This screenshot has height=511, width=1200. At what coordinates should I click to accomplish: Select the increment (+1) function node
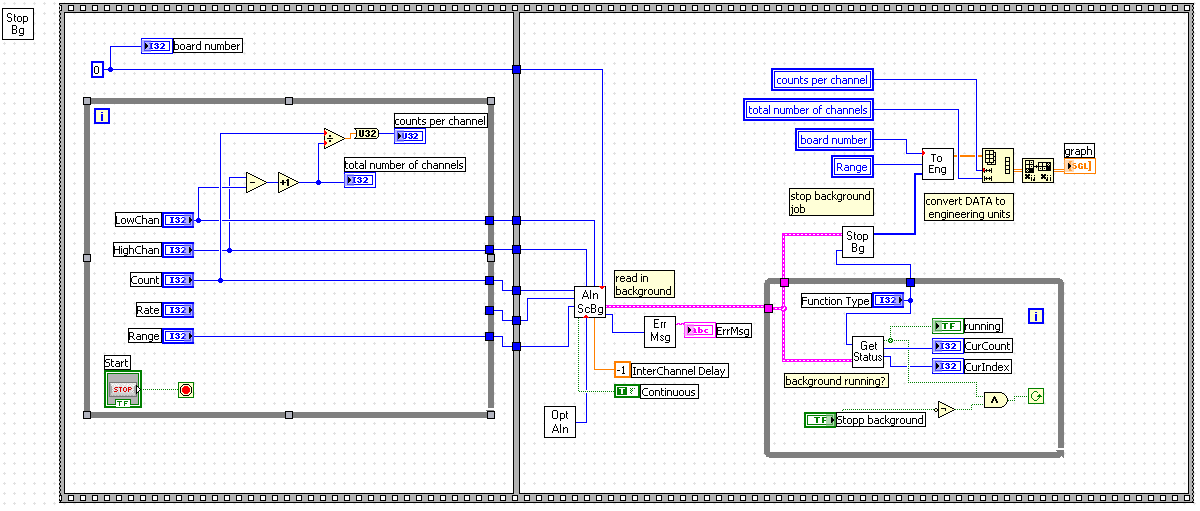(288, 182)
